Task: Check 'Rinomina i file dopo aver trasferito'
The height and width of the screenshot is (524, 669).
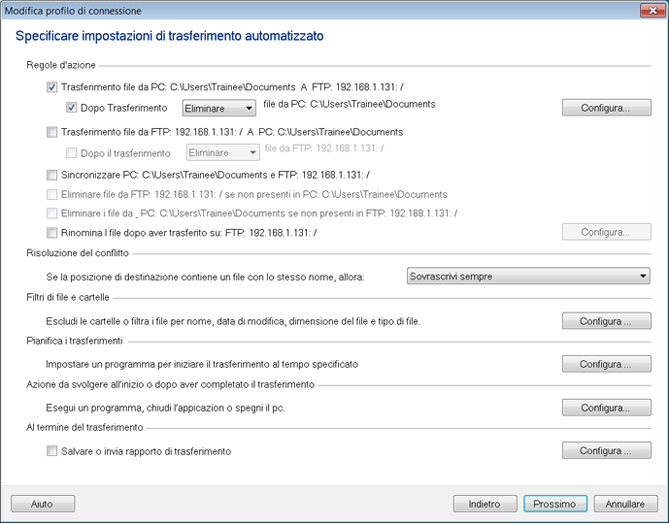Action: pos(52,232)
